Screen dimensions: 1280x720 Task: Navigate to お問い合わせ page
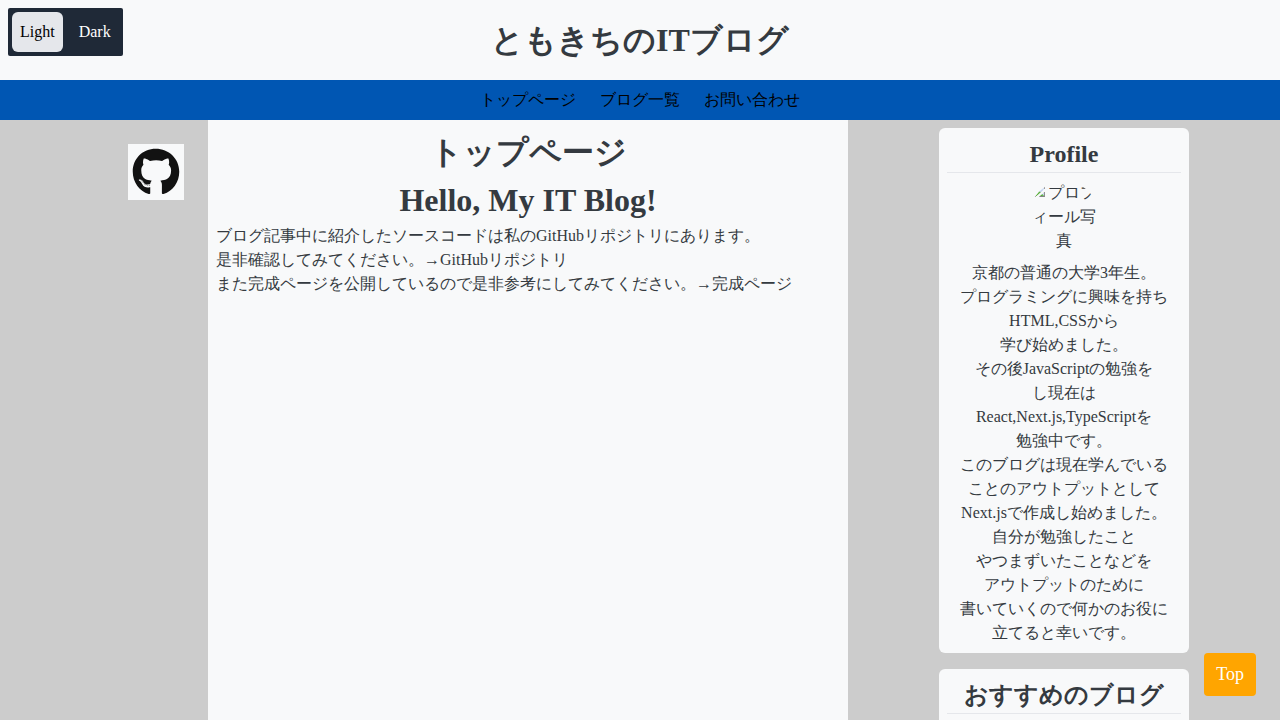pyautogui.click(x=751, y=100)
